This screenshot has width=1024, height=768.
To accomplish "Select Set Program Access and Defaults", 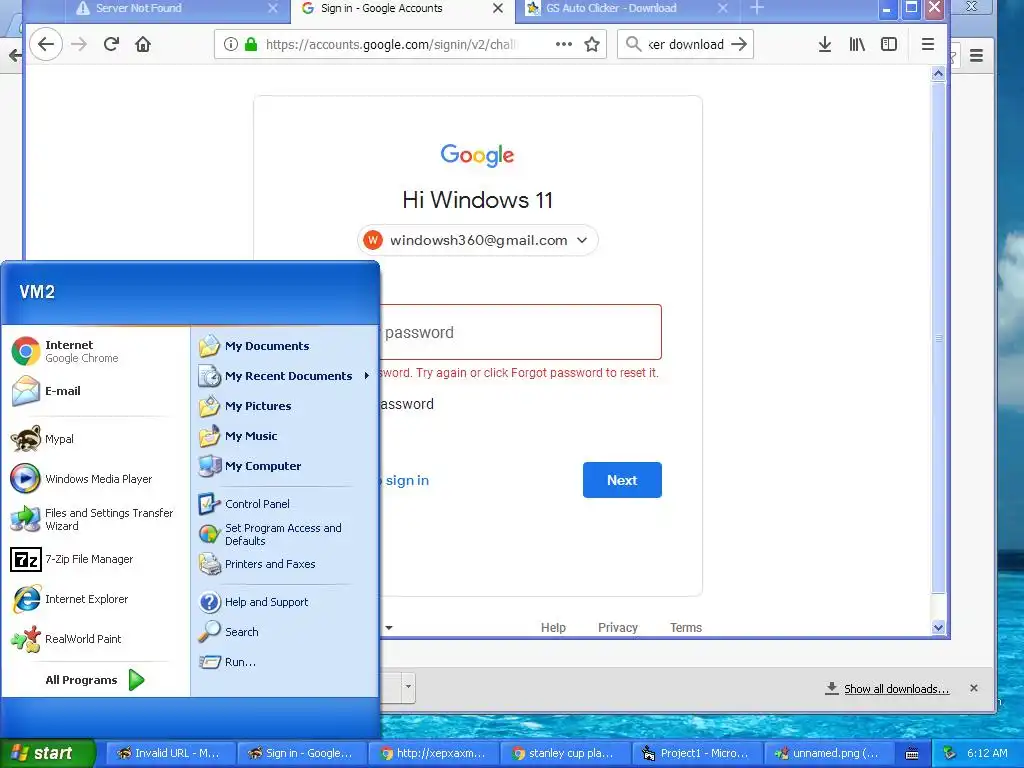I will coord(285,534).
